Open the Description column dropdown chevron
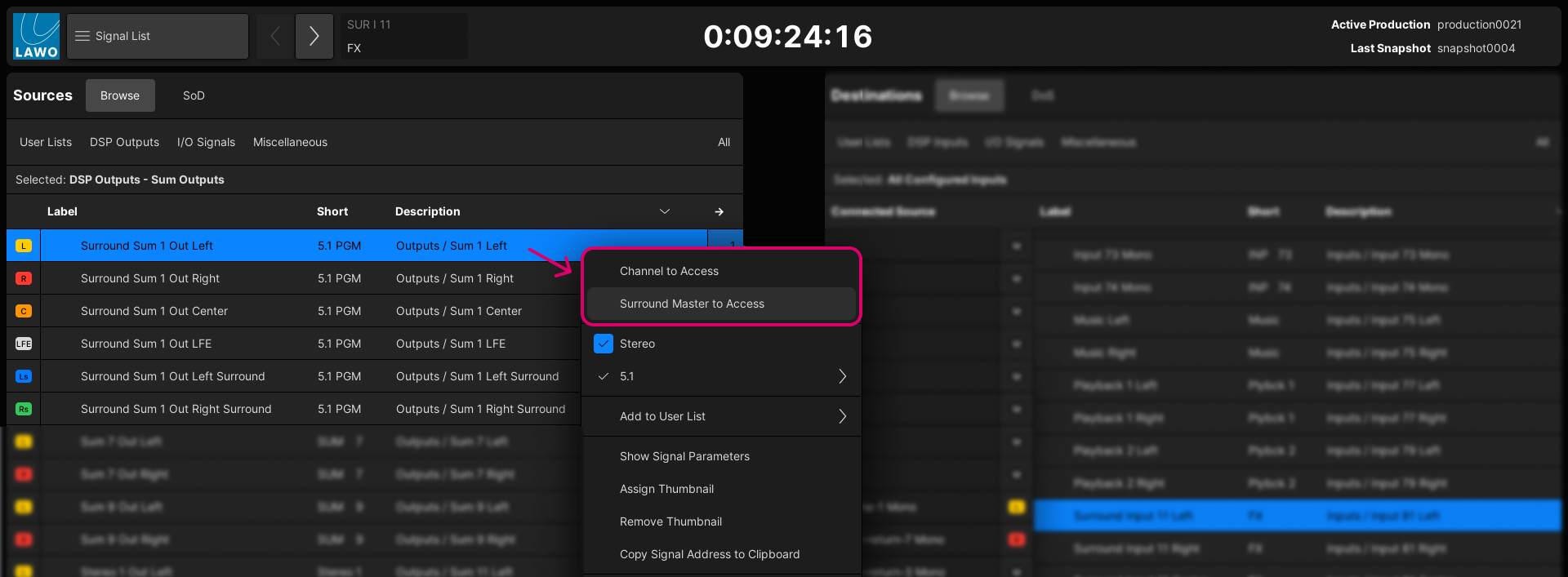The width and height of the screenshot is (1568, 577). [x=665, y=211]
